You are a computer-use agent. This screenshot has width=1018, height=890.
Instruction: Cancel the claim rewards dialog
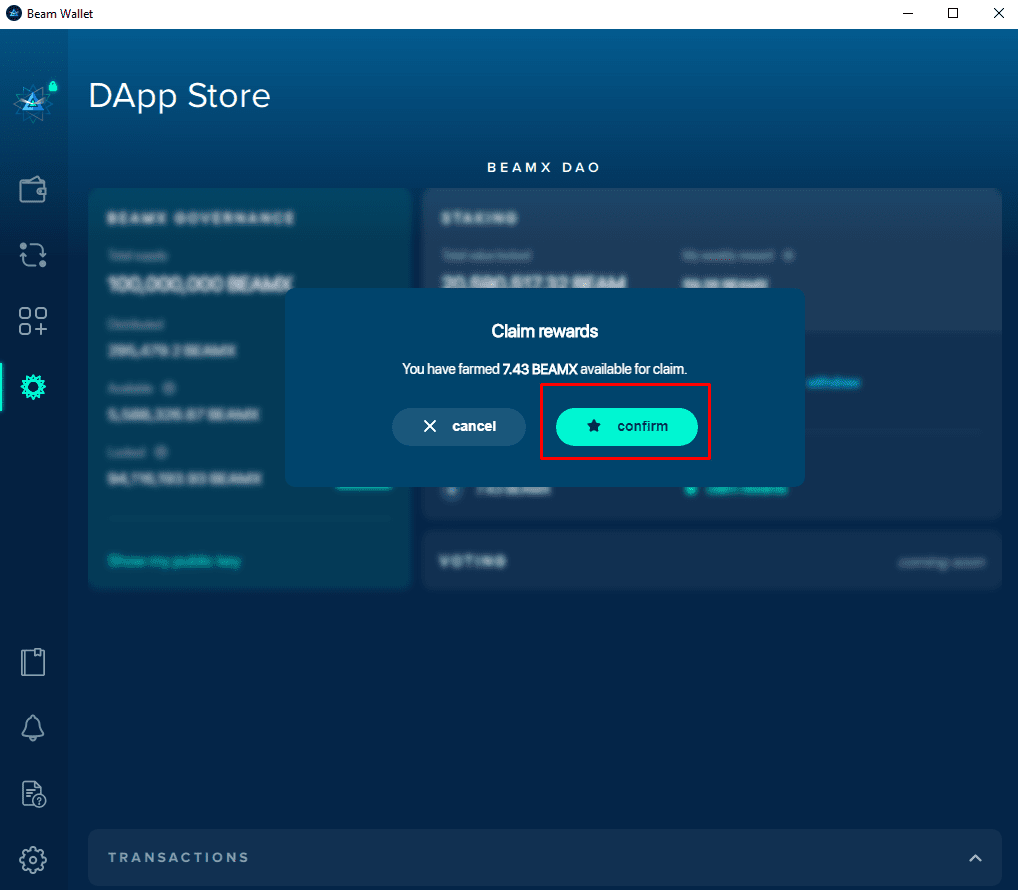[x=458, y=426]
